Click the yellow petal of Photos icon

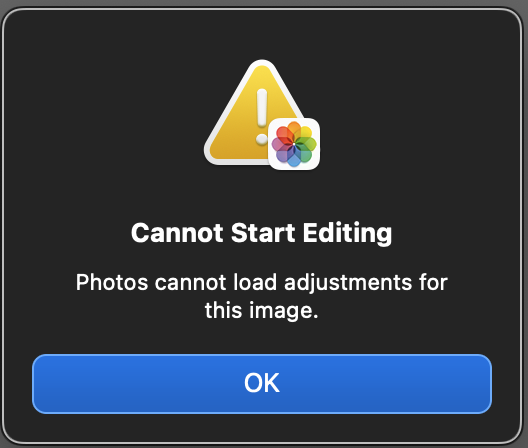pyautogui.click(x=304, y=134)
